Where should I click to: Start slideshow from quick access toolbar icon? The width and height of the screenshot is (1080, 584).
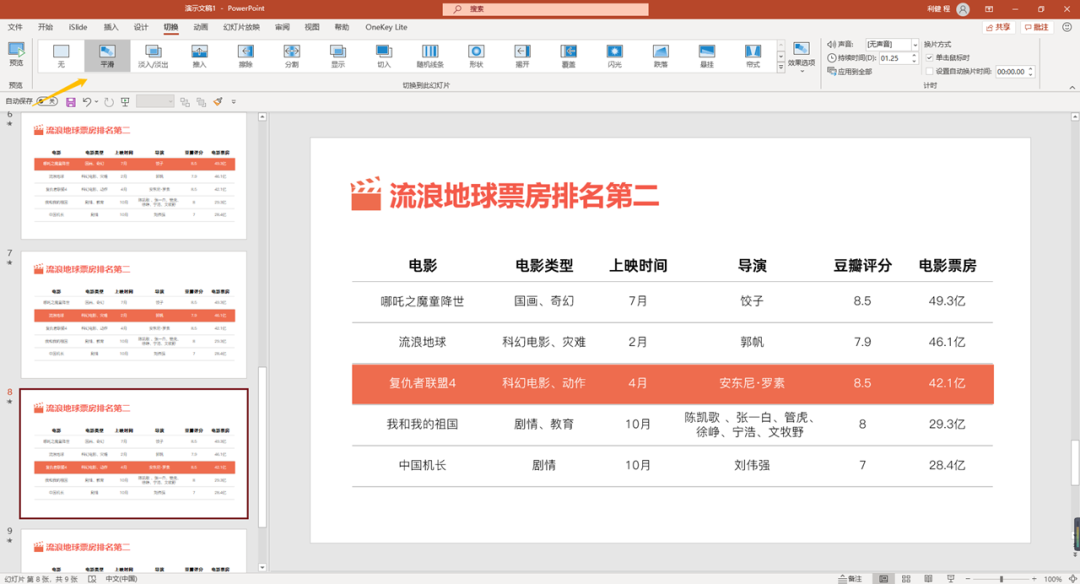125,102
